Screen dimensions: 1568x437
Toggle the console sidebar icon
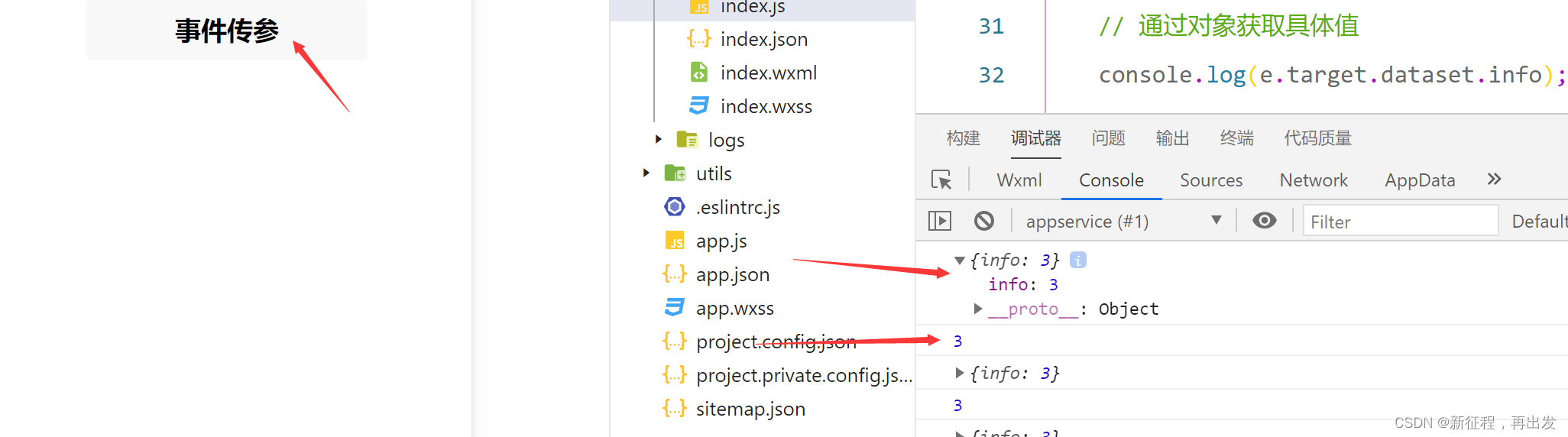click(940, 221)
